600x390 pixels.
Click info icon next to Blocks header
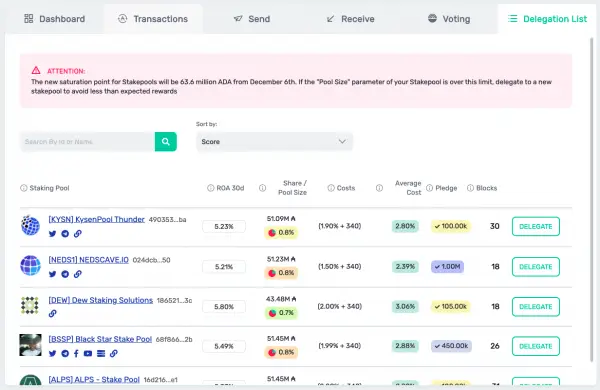tap(470, 188)
